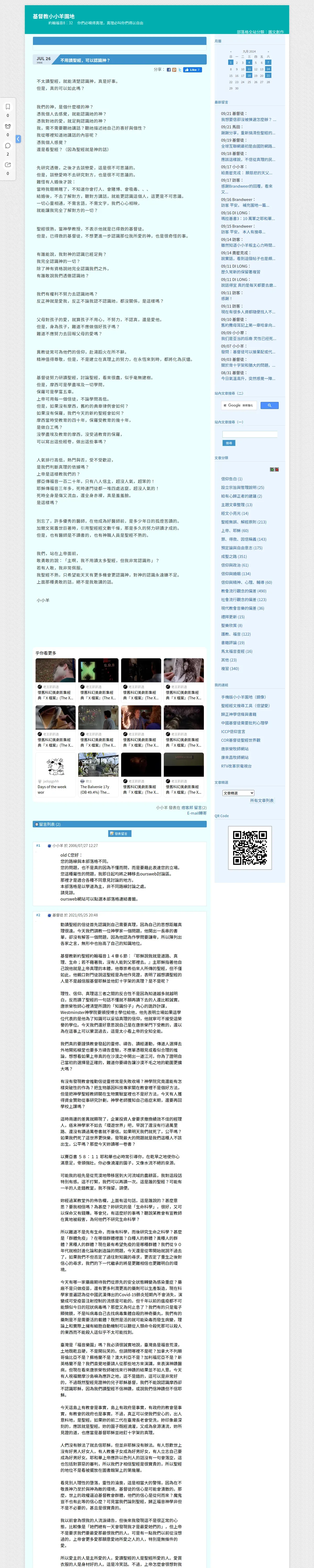Go to previous month in calendar
The width and height of the screenshot is (314, 1568).
click(231, 52)
